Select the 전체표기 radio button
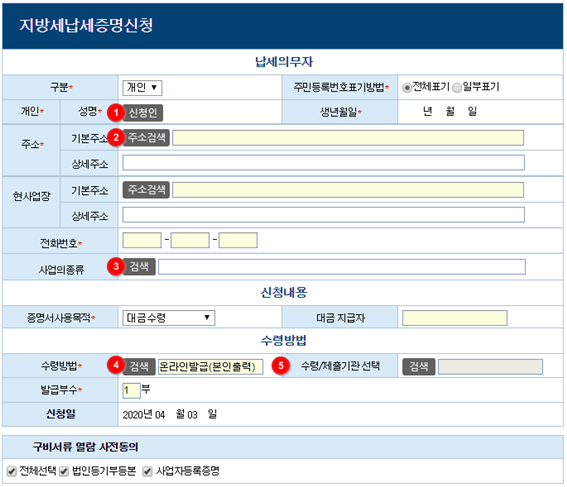Viewport: 567px width, 487px height. point(407,87)
